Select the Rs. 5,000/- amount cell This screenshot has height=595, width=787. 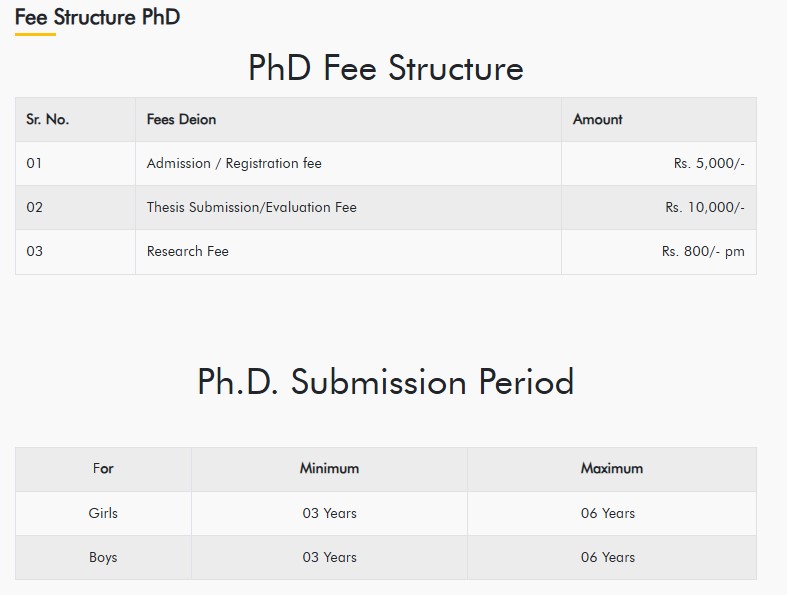(x=709, y=163)
